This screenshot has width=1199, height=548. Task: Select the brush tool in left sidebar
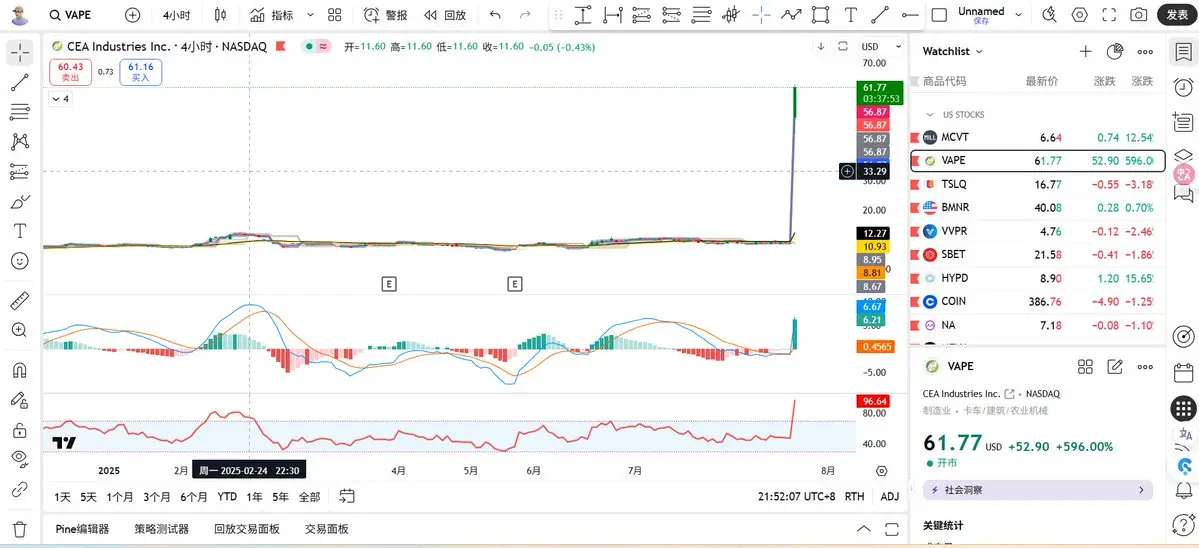pyautogui.click(x=20, y=202)
